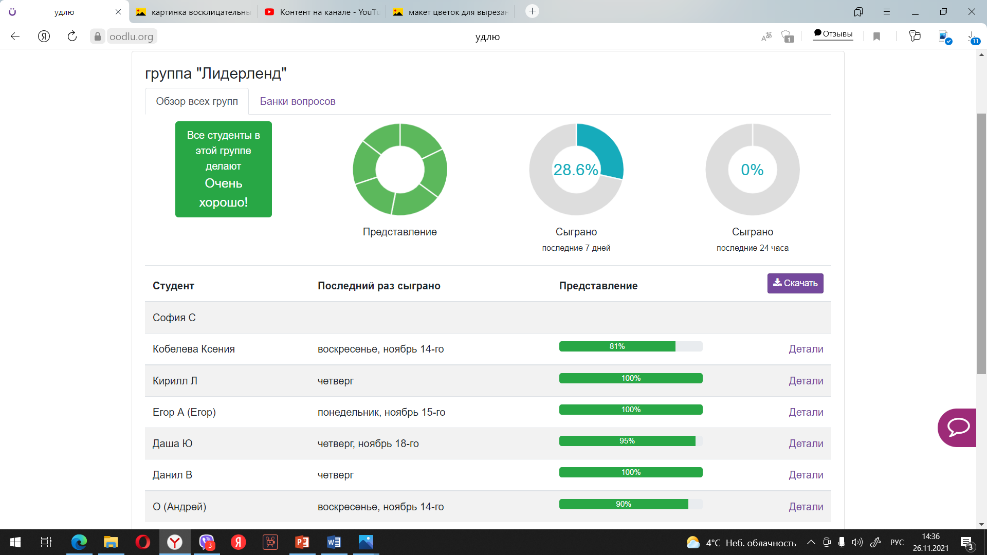
Task: Open a new tab with the plus icon
Action: (x=532, y=12)
